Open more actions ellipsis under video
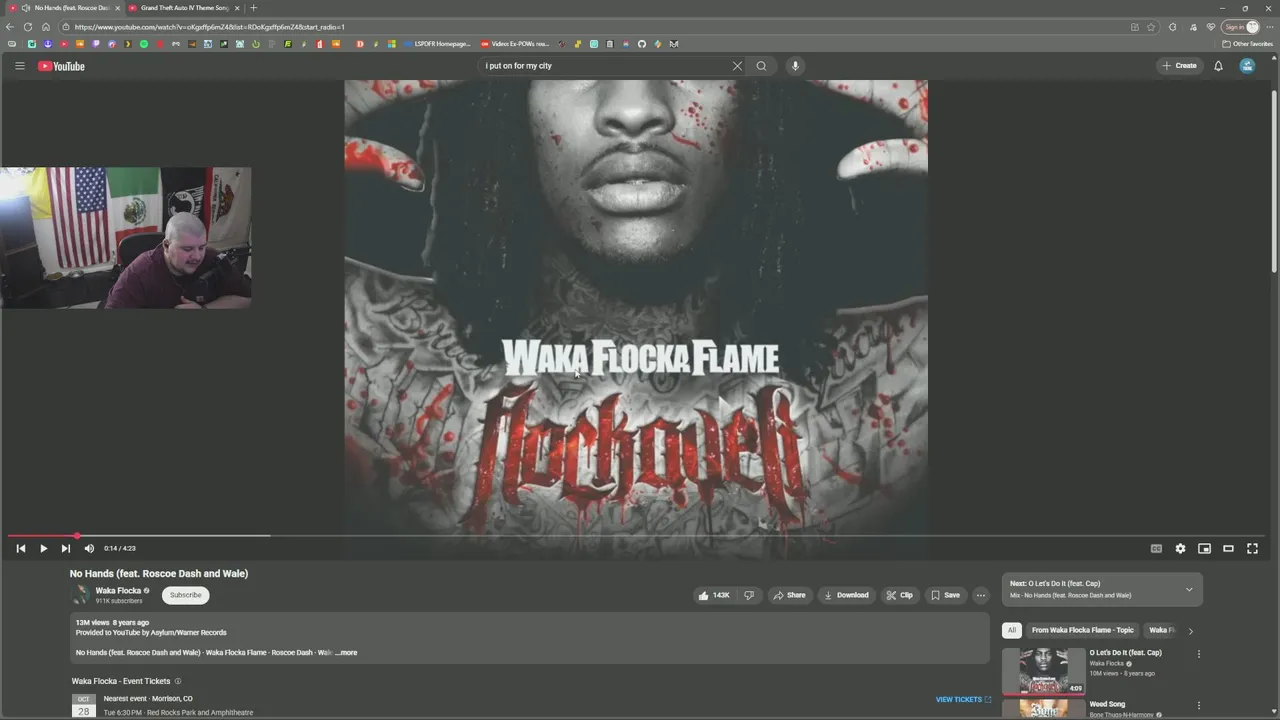The width and height of the screenshot is (1280, 720). (x=981, y=595)
